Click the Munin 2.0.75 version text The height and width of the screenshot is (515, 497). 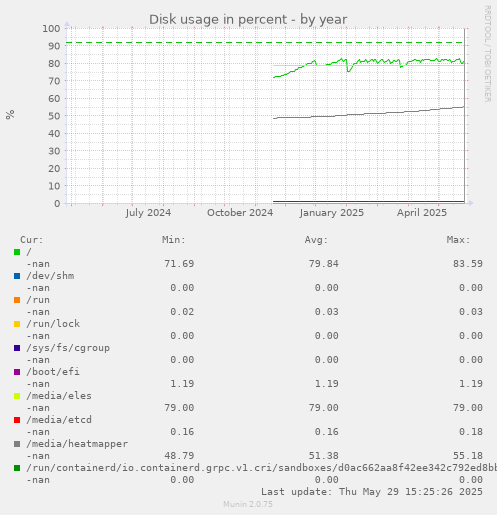click(x=248, y=504)
